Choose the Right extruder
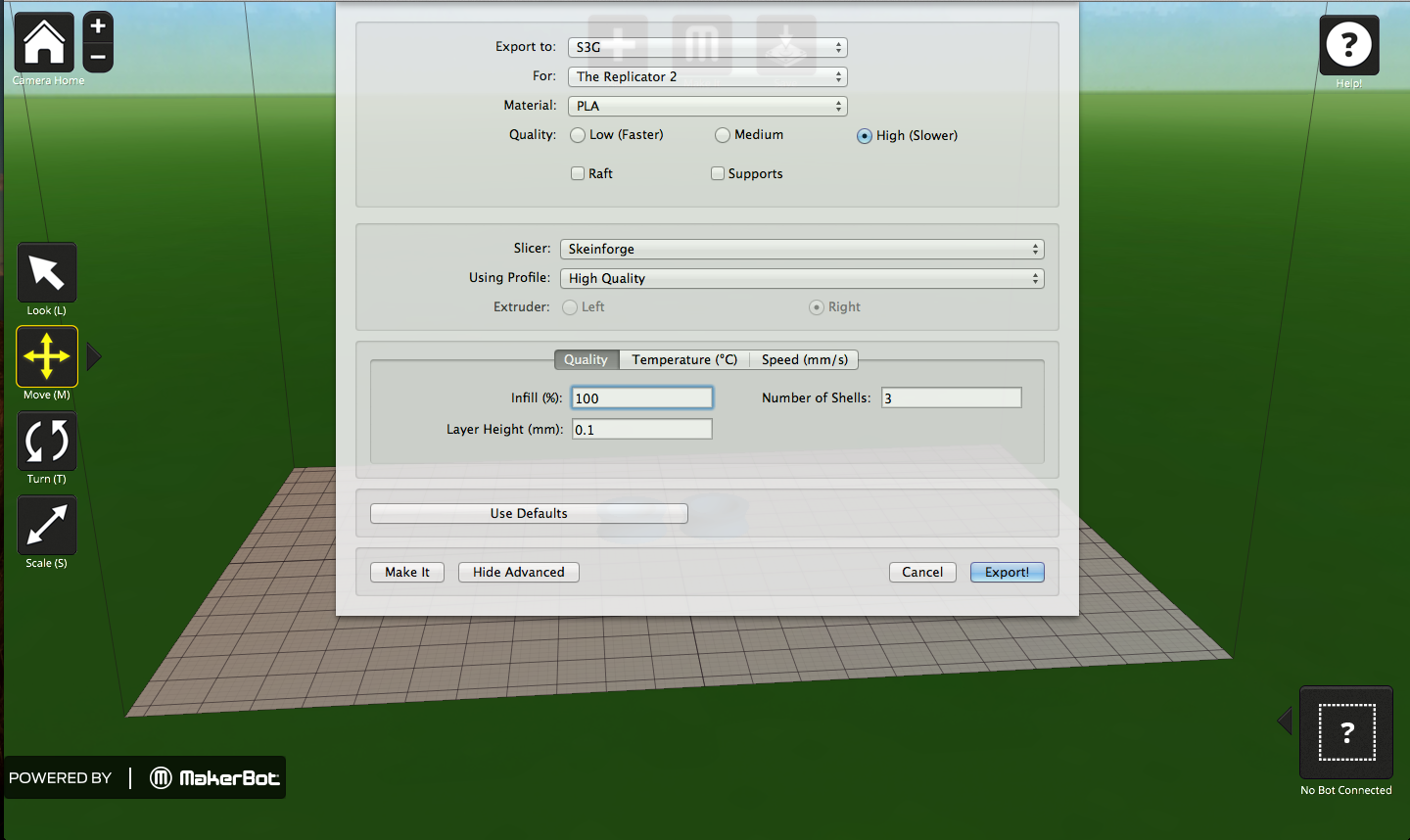Viewport: 1410px width, 840px height. 817,307
